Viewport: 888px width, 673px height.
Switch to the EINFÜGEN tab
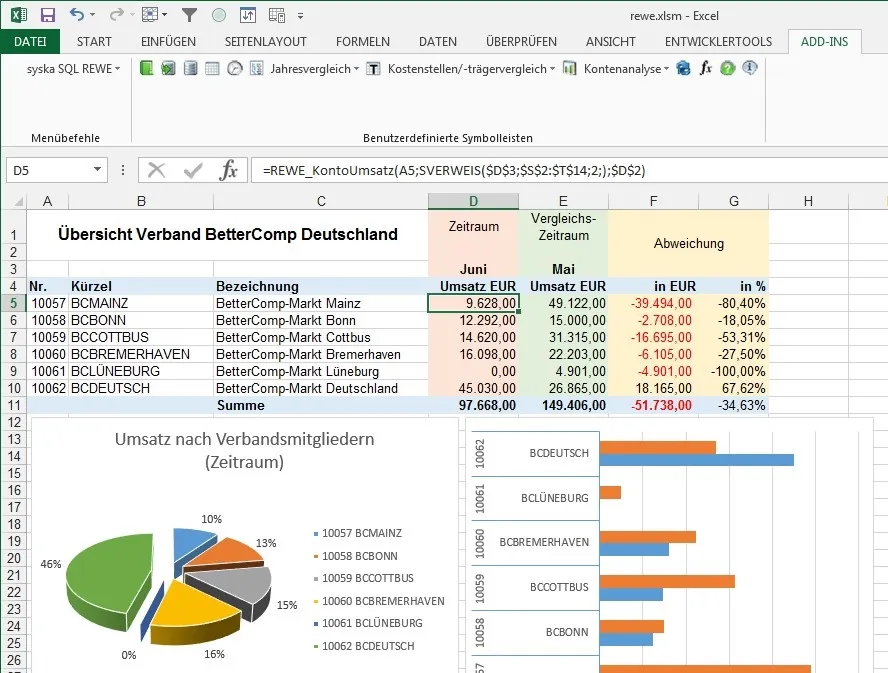pyautogui.click(x=168, y=41)
